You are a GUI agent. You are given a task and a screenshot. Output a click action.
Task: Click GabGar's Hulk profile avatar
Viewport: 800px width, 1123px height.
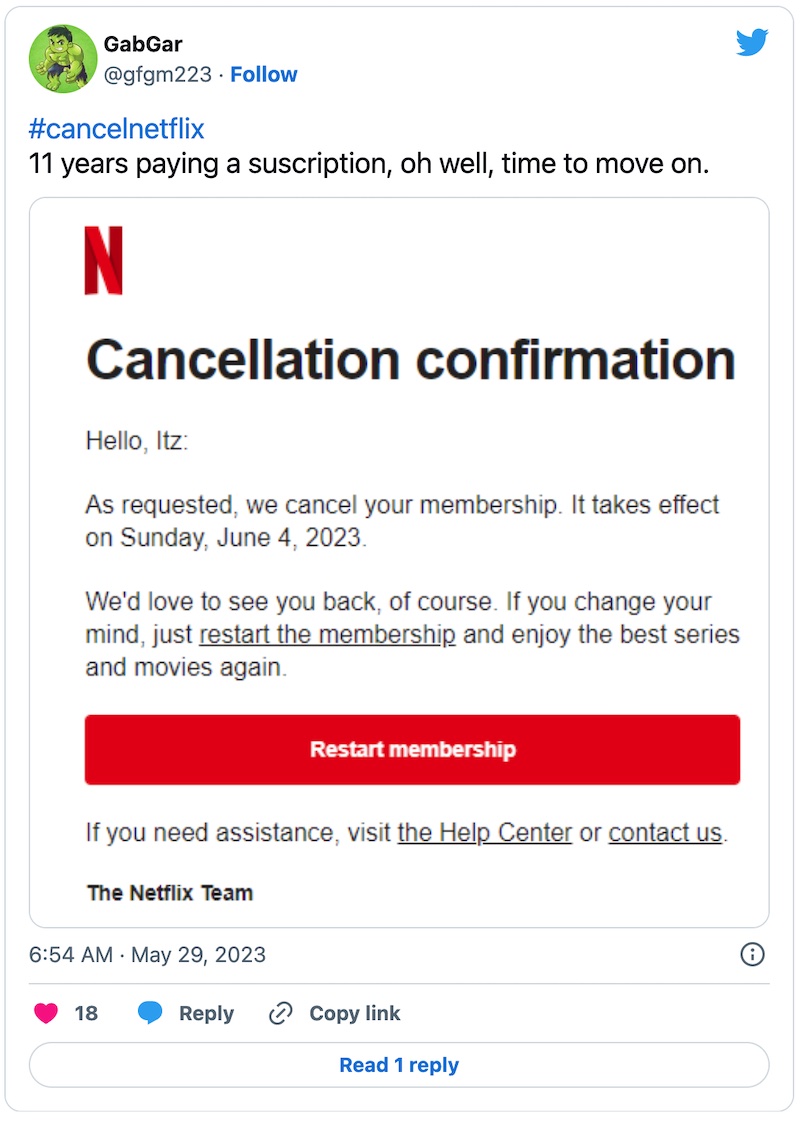(x=63, y=59)
